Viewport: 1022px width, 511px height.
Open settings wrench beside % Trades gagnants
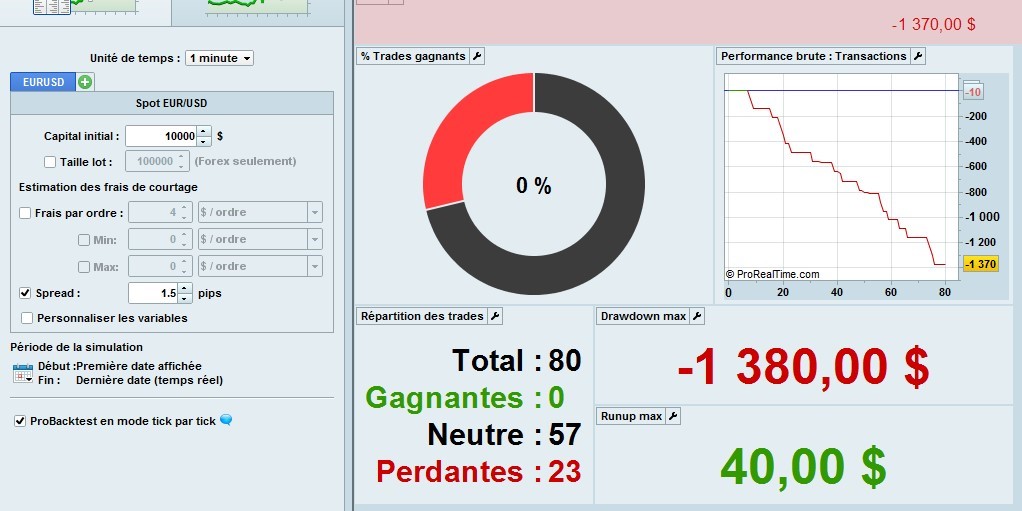[x=477, y=56]
